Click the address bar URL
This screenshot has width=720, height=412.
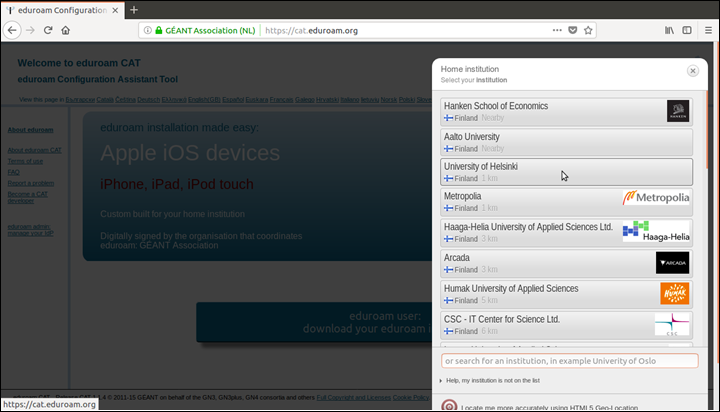[x=311, y=30]
